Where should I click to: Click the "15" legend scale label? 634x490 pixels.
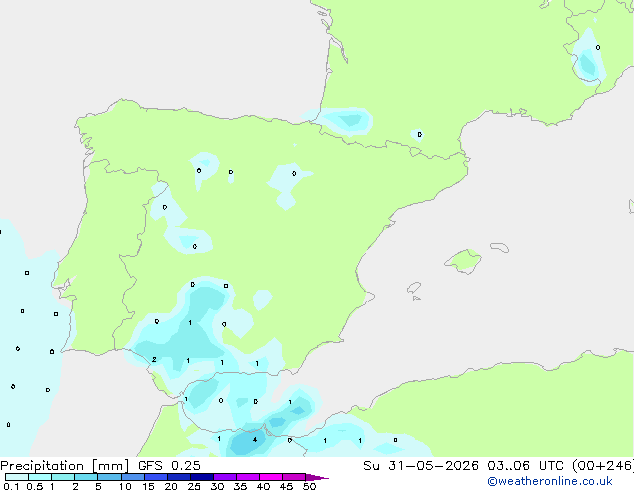click(x=148, y=486)
